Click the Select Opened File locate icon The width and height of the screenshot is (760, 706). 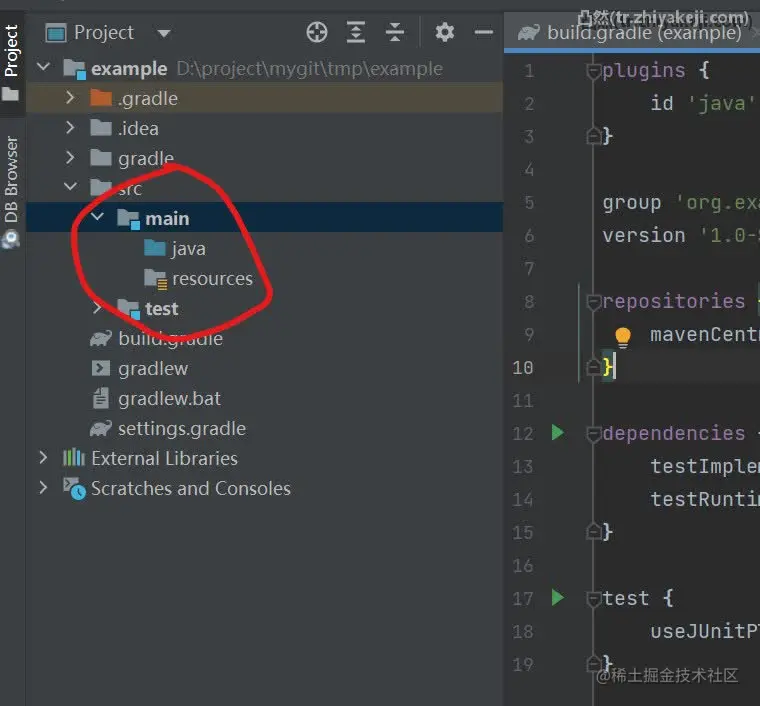click(x=317, y=32)
